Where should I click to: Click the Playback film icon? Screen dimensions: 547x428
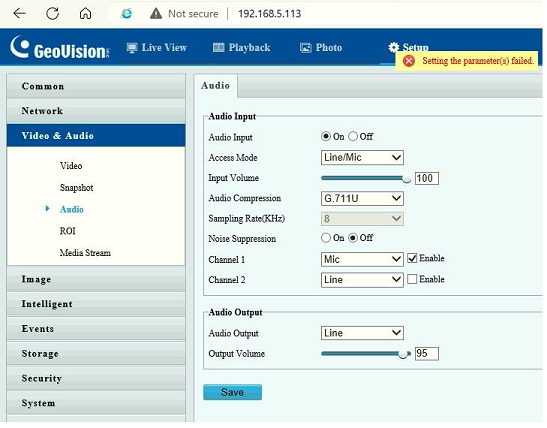[219, 47]
